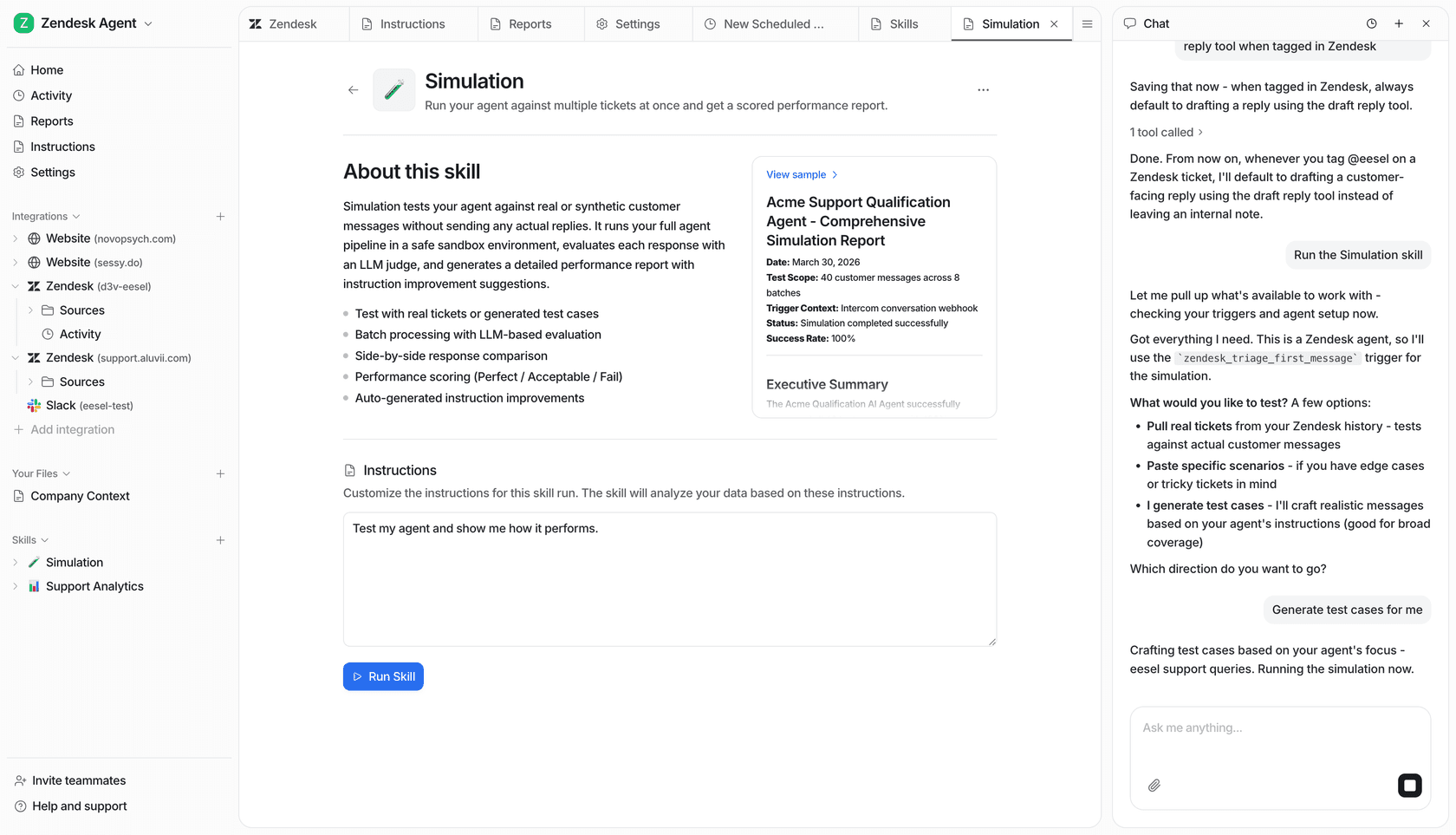Open Reports from the sidebar
This screenshot has width=1456, height=835.
pos(52,121)
